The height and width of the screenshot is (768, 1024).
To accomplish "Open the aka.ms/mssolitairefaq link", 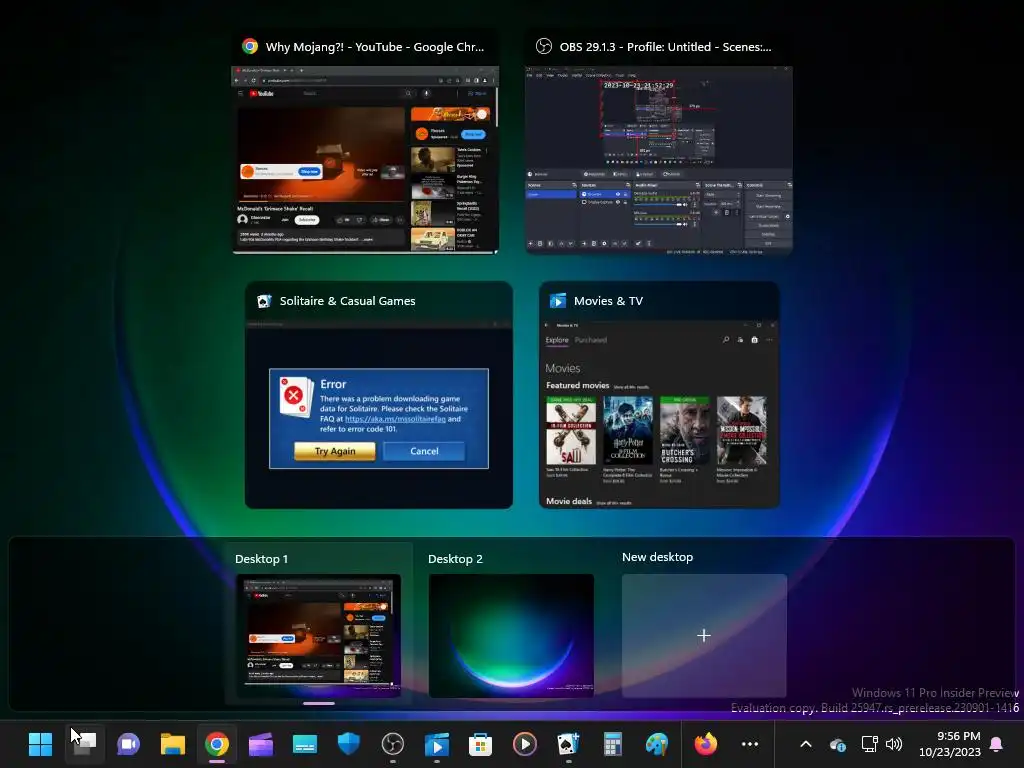I will coord(395,419).
